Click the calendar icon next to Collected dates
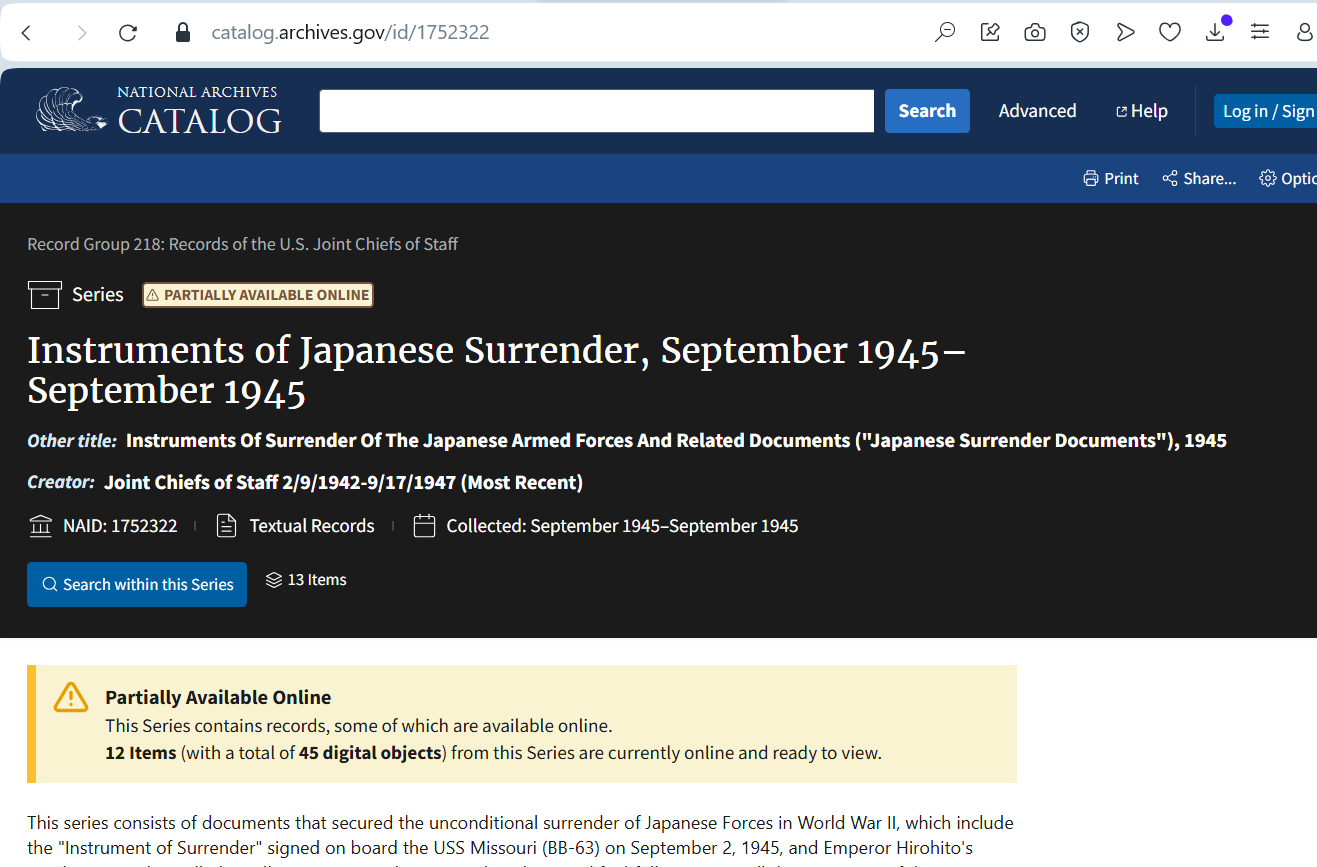Viewport: 1317px width, 867px height. (x=423, y=525)
